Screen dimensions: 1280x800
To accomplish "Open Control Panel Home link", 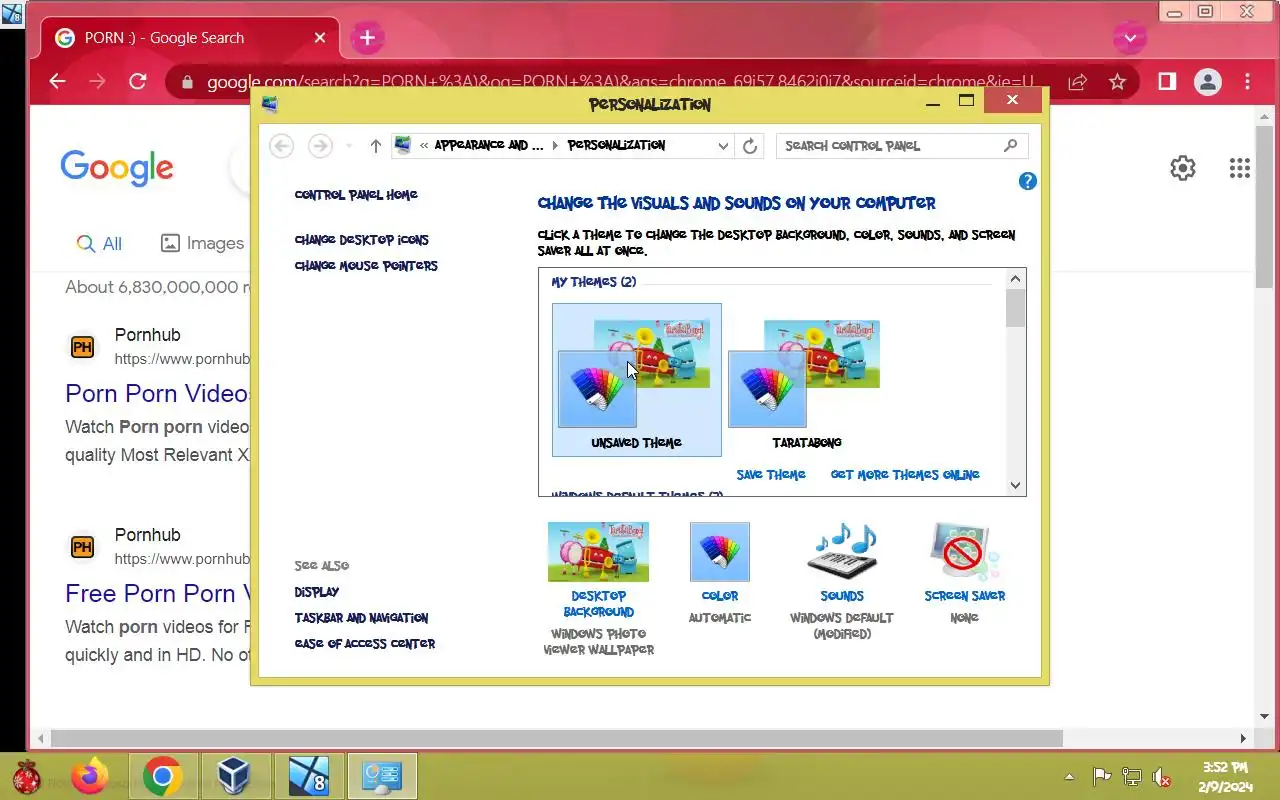I will click(x=356, y=195).
